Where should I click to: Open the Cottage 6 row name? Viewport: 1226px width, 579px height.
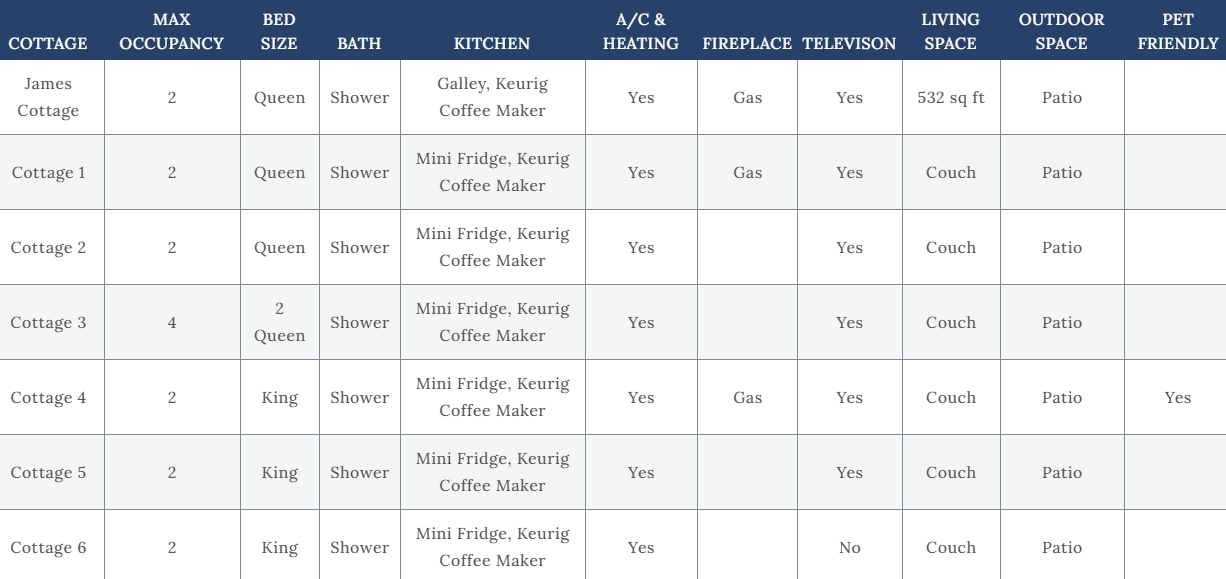(x=48, y=547)
